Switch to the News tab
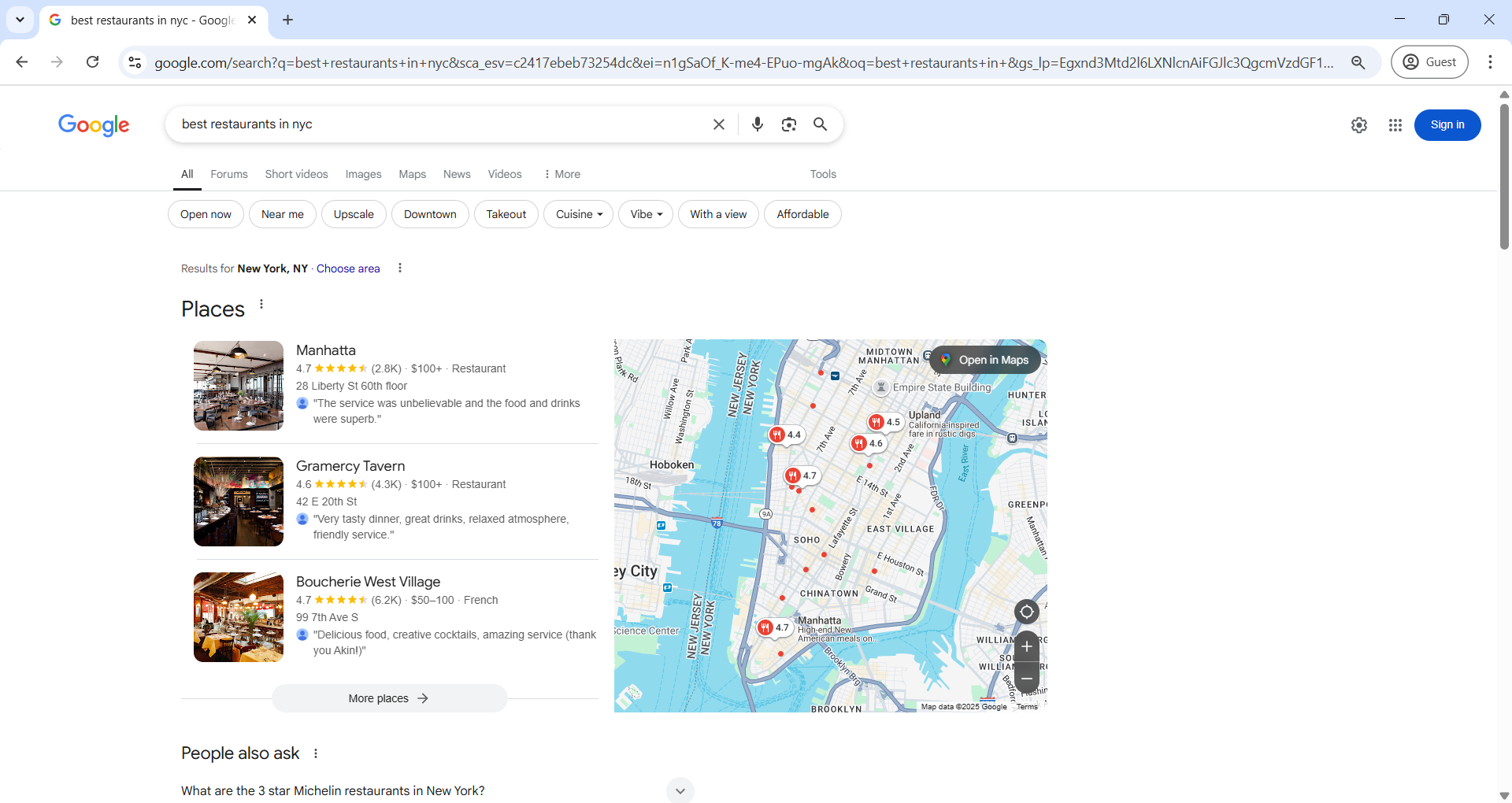Image resolution: width=1512 pixels, height=803 pixels. click(457, 174)
